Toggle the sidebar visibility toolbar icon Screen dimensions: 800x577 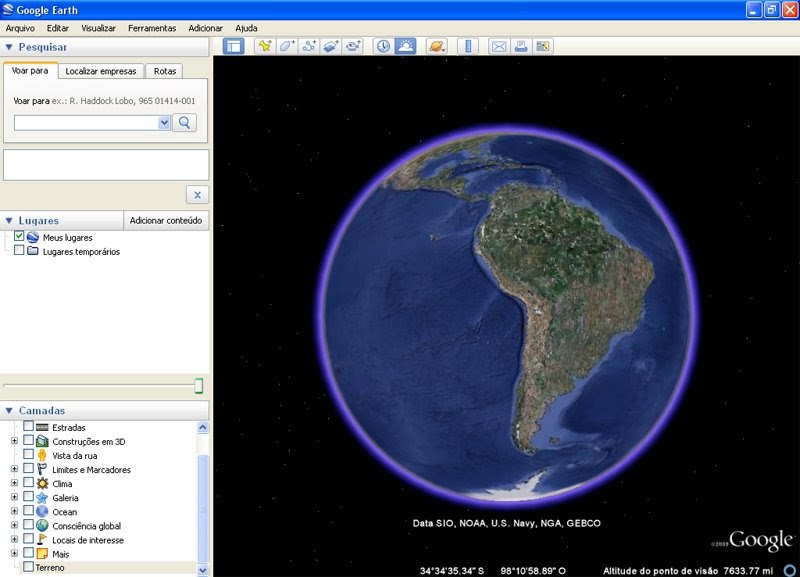pos(234,46)
